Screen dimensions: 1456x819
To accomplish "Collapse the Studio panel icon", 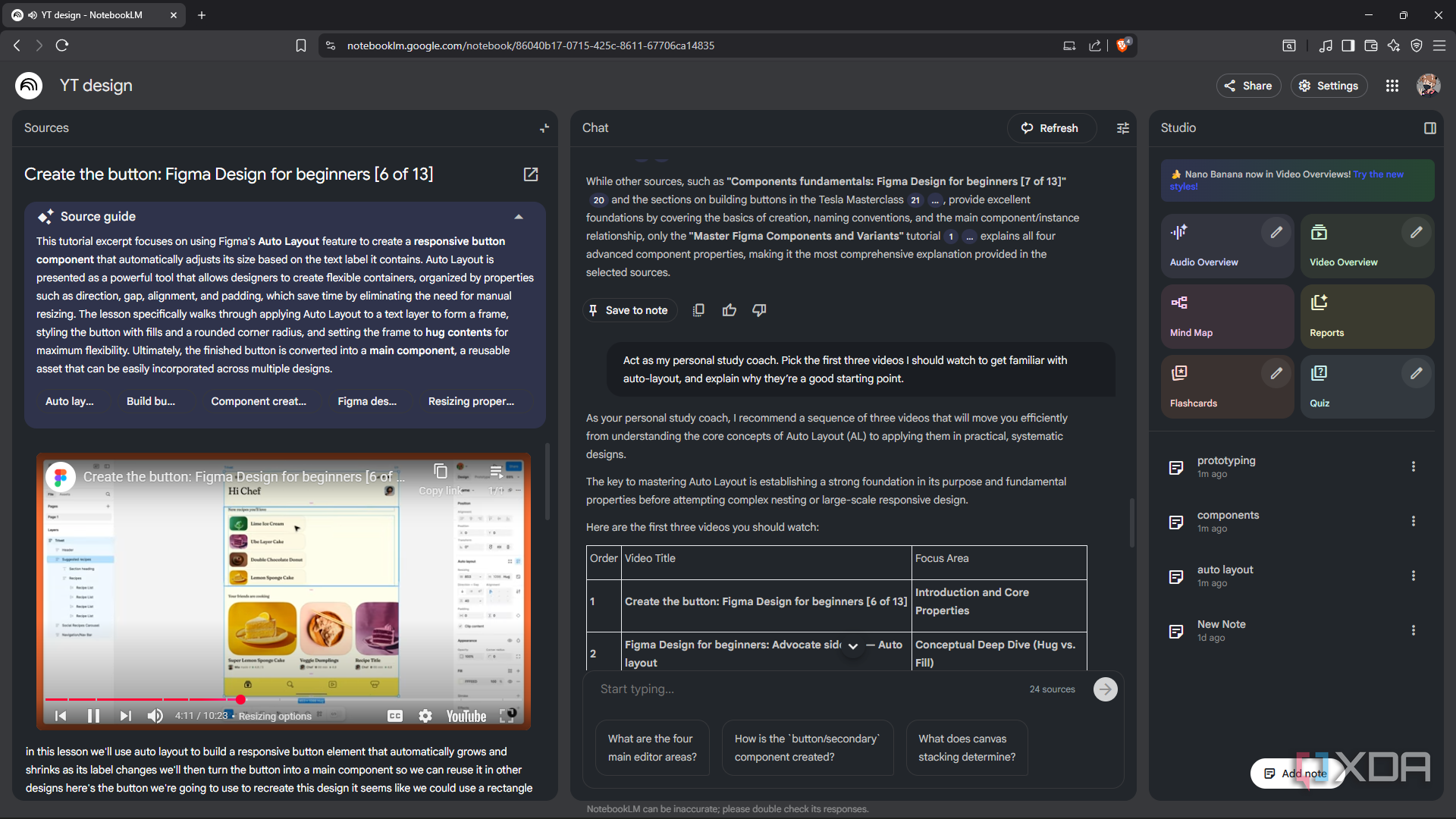I will [1430, 128].
